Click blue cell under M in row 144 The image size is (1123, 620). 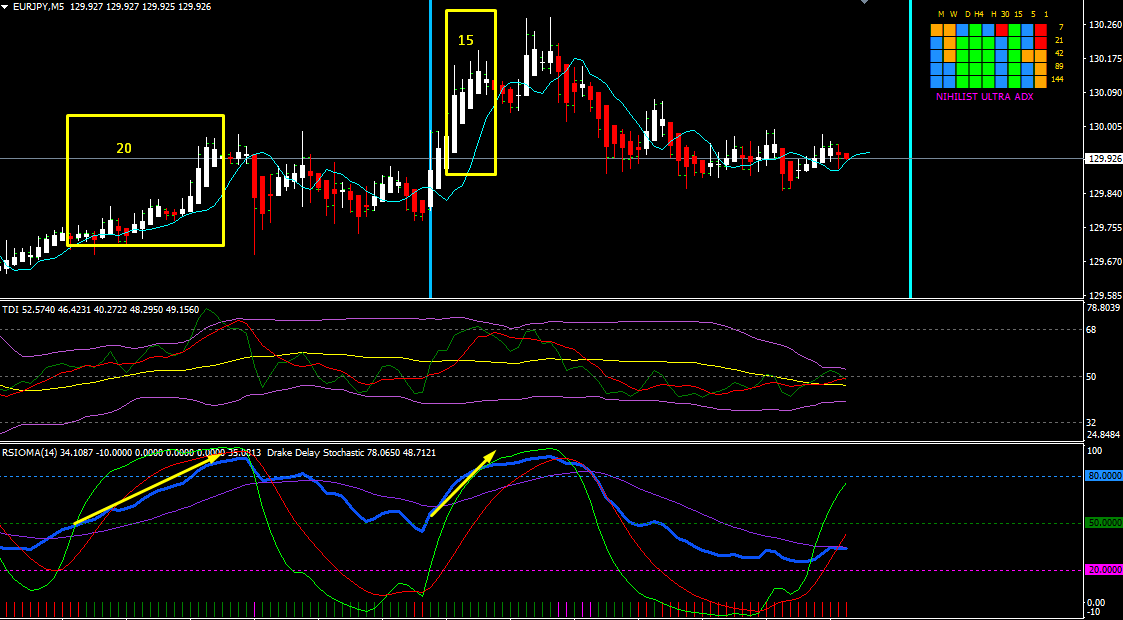pos(937,82)
